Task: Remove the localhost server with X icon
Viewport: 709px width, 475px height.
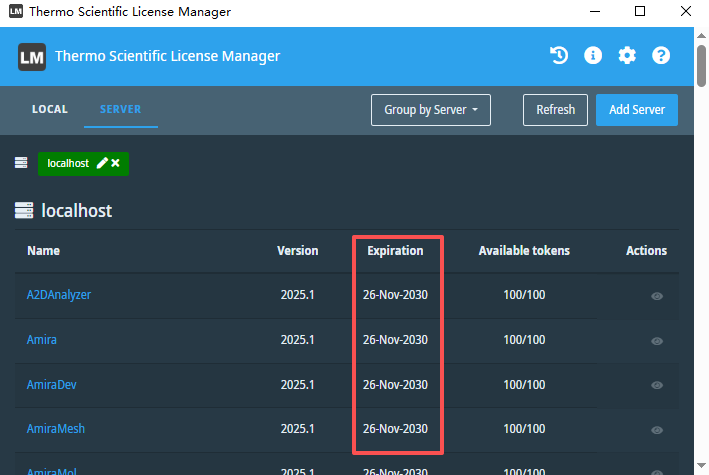Action: [116, 163]
